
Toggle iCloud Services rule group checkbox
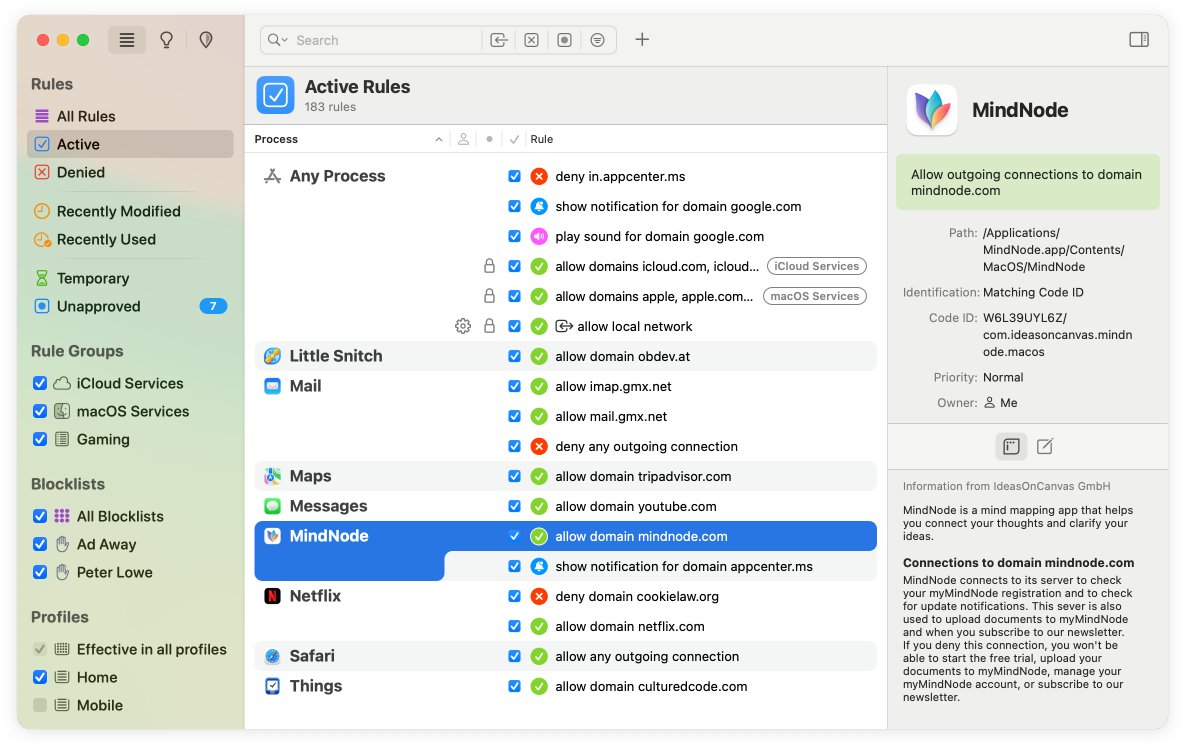click(x=40, y=383)
